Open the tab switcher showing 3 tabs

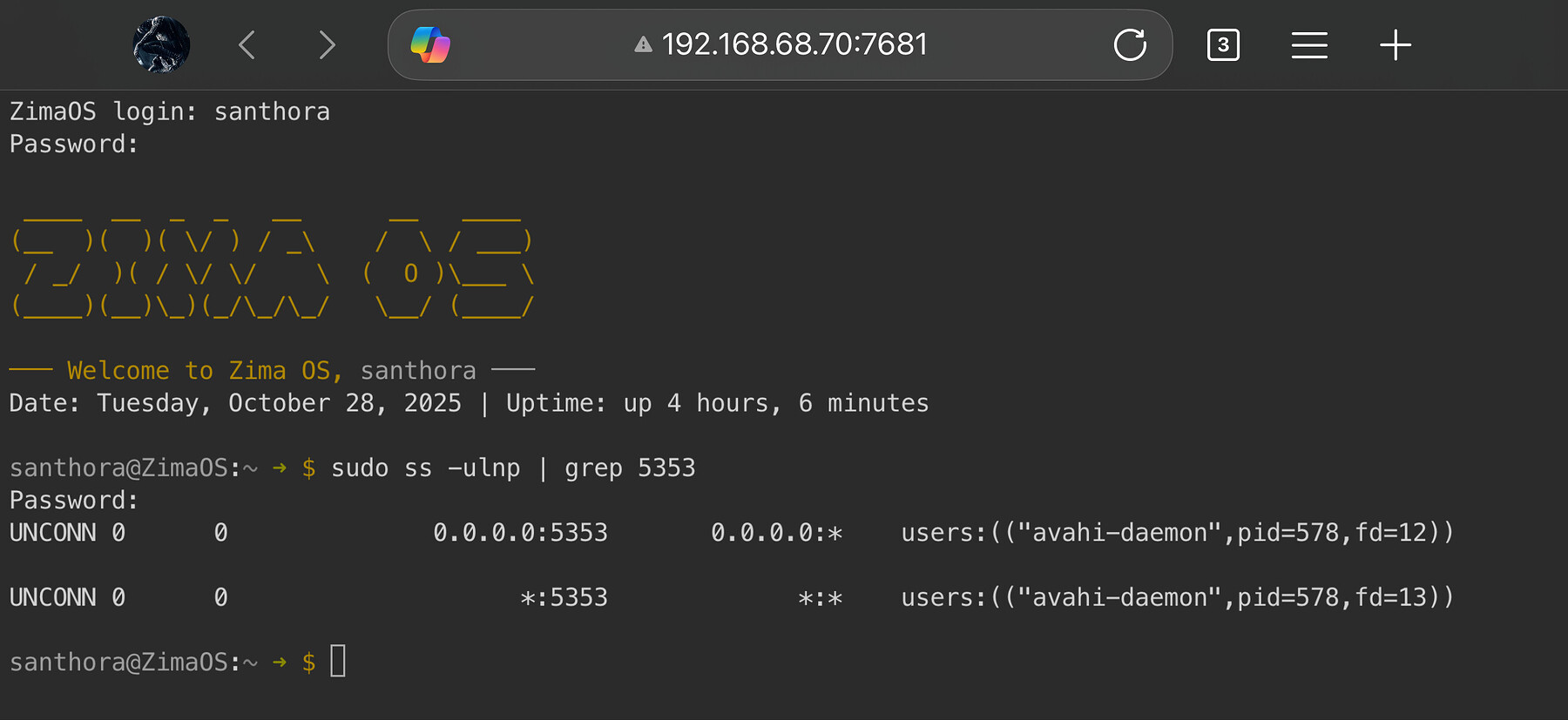pyautogui.click(x=1223, y=44)
